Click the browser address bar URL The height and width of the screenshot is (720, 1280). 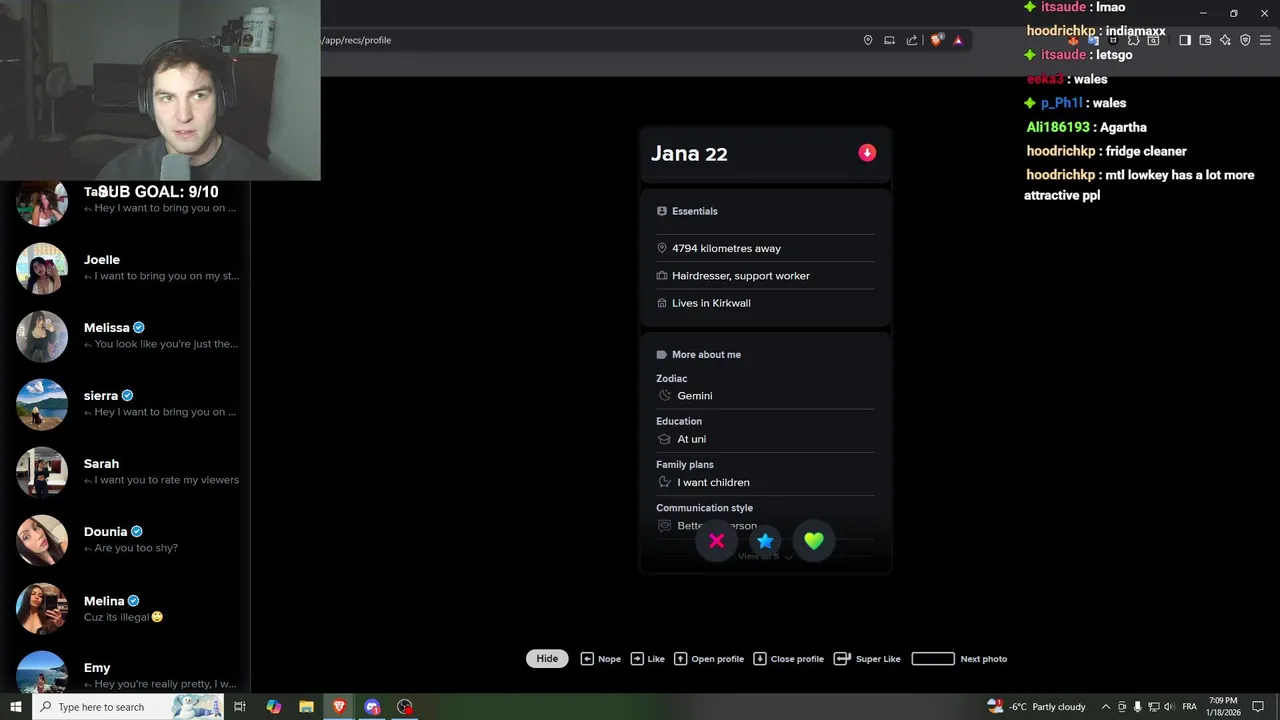click(x=357, y=40)
